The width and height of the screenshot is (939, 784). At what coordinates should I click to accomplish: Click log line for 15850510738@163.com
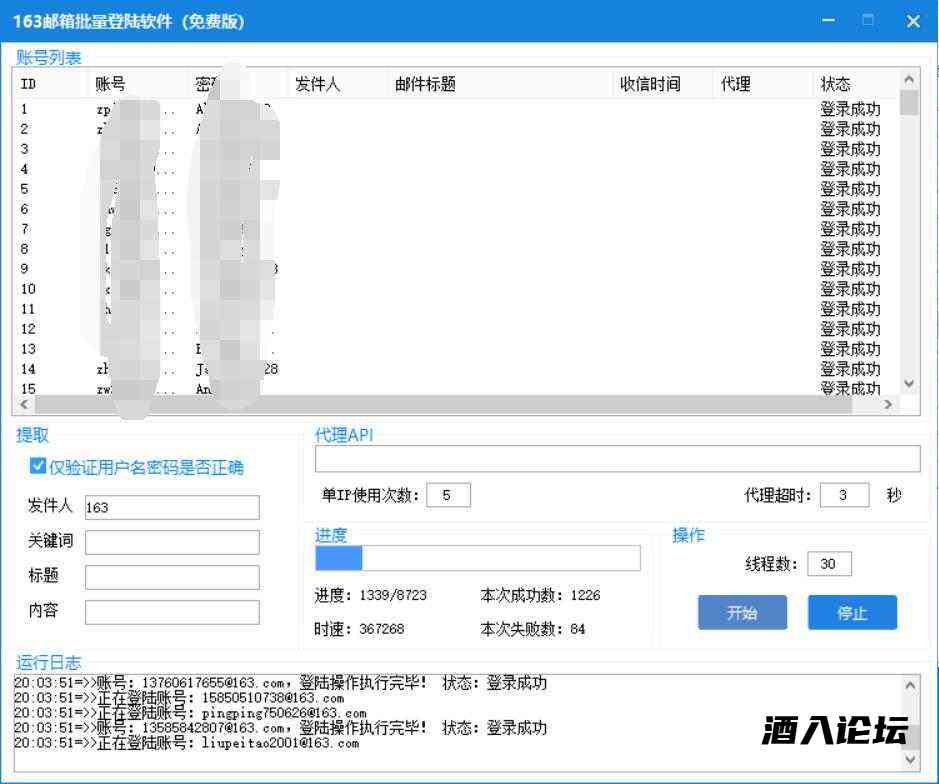tap(179, 698)
